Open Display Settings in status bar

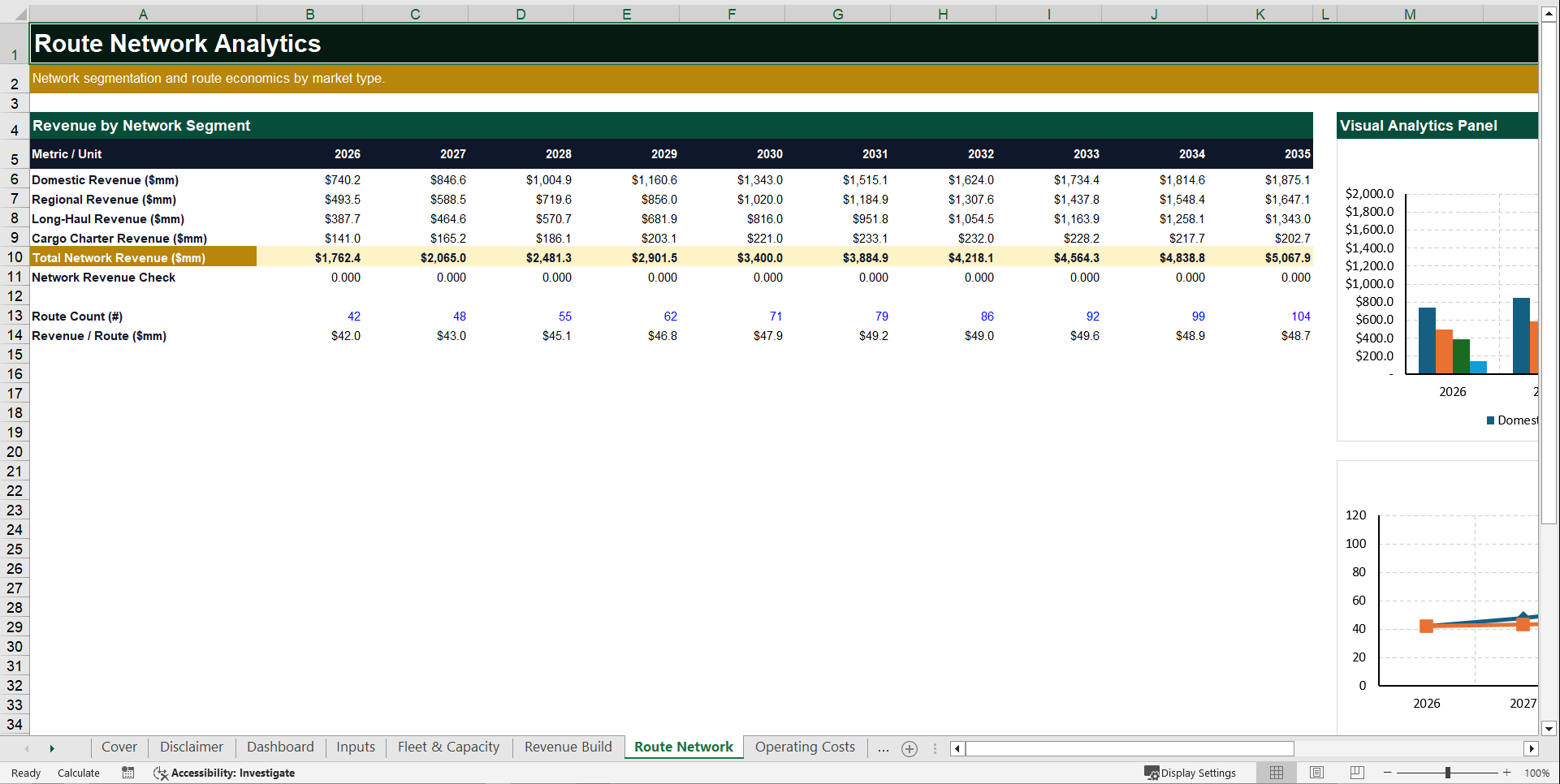click(x=1191, y=773)
